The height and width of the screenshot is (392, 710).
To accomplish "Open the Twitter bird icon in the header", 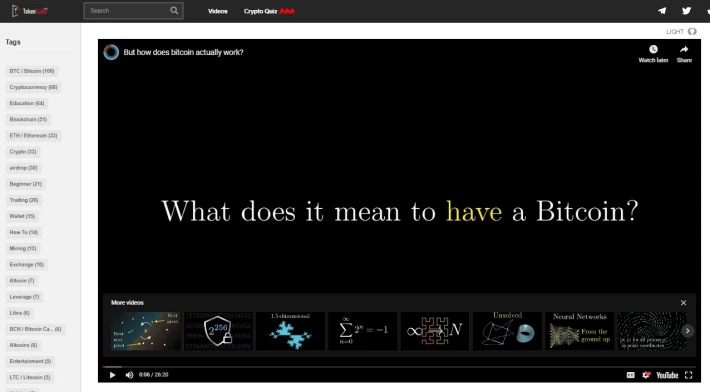I will (x=686, y=11).
